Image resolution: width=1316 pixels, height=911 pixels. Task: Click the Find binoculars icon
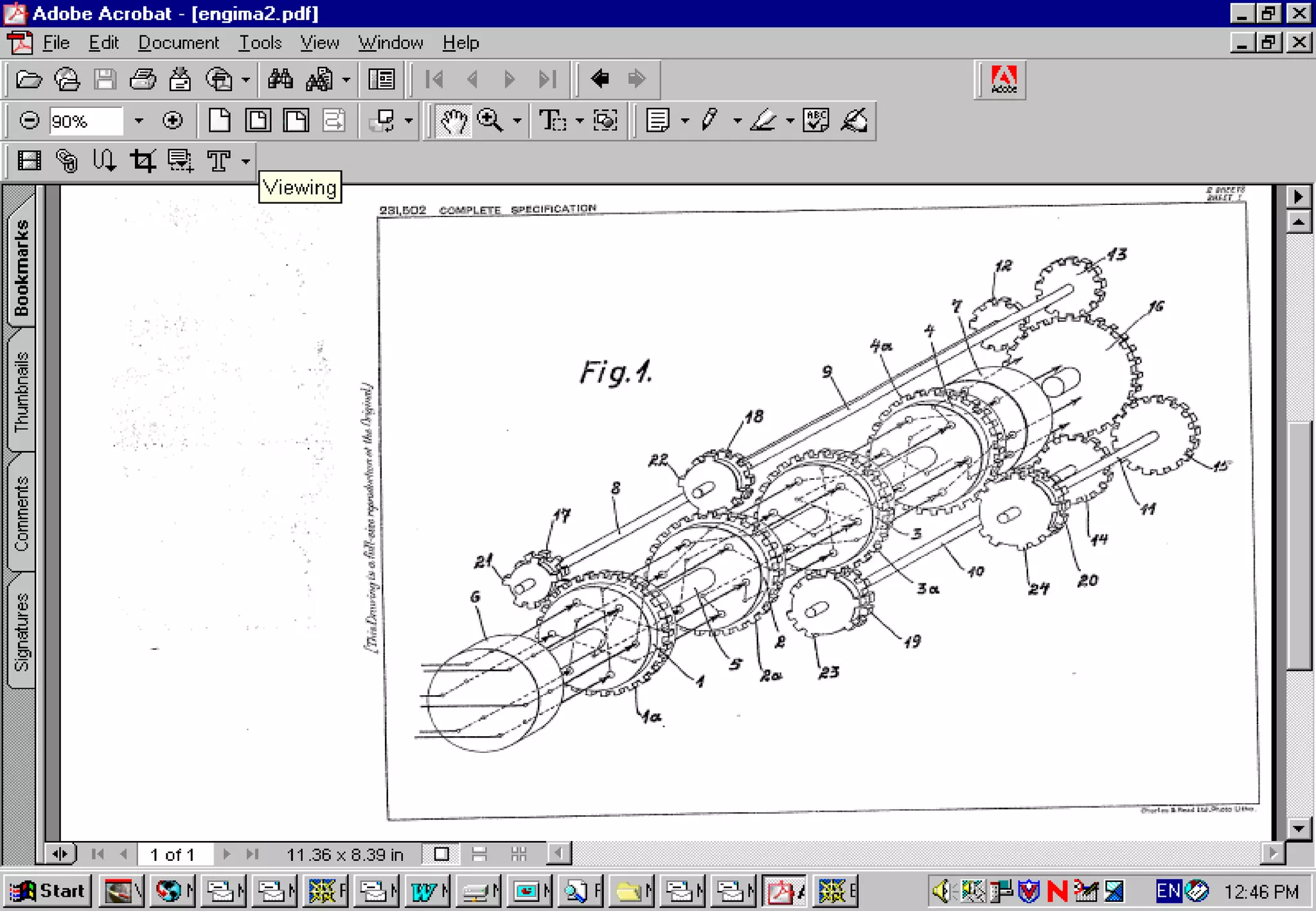click(x=280, y=80)
